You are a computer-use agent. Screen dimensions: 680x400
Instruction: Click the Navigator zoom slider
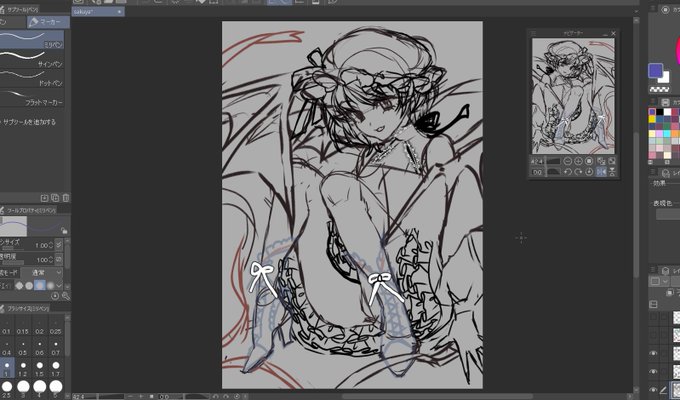coord(553,161)
